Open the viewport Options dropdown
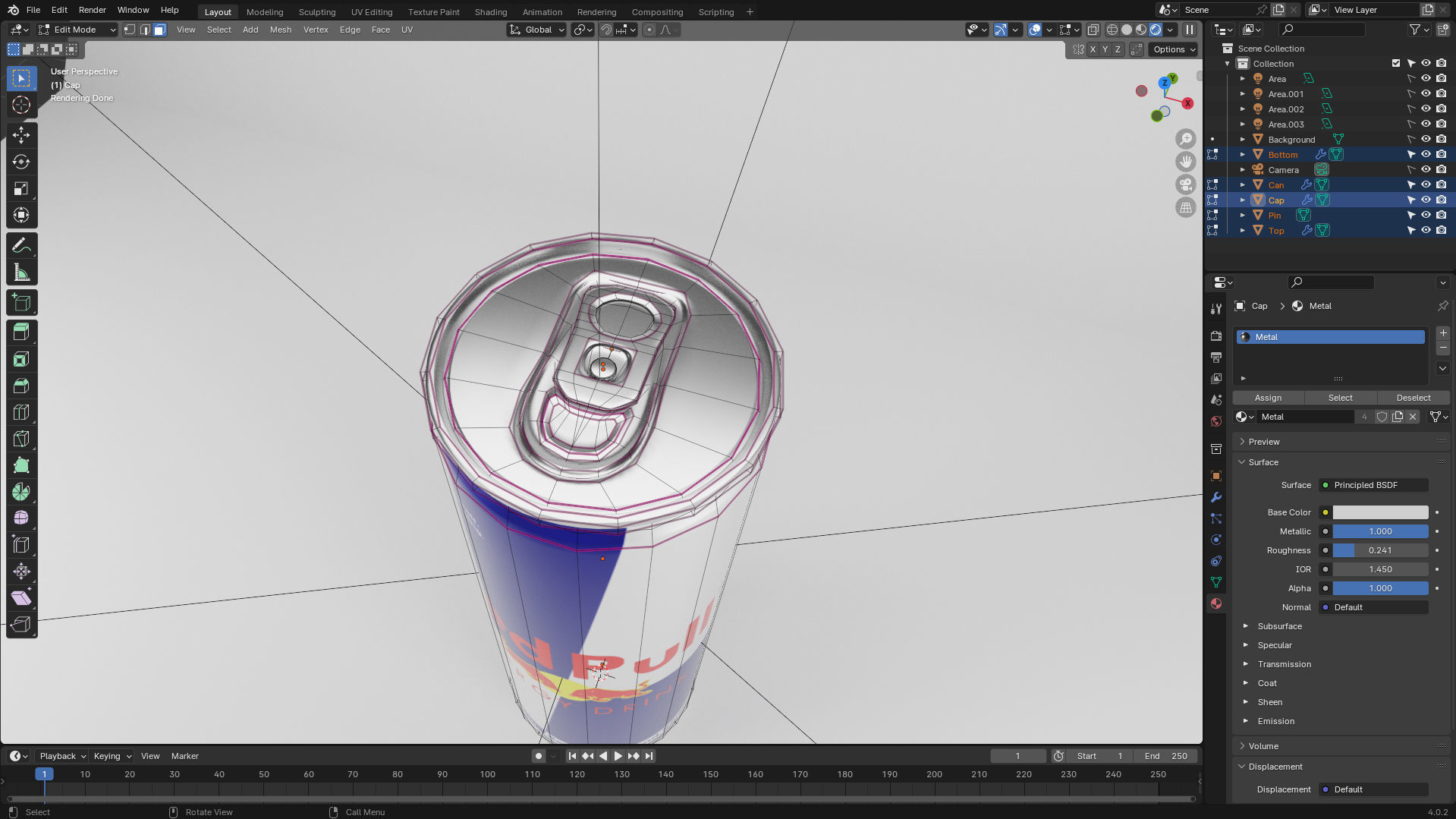This screenshot has width=1456, height=819. click(1173, 49)
